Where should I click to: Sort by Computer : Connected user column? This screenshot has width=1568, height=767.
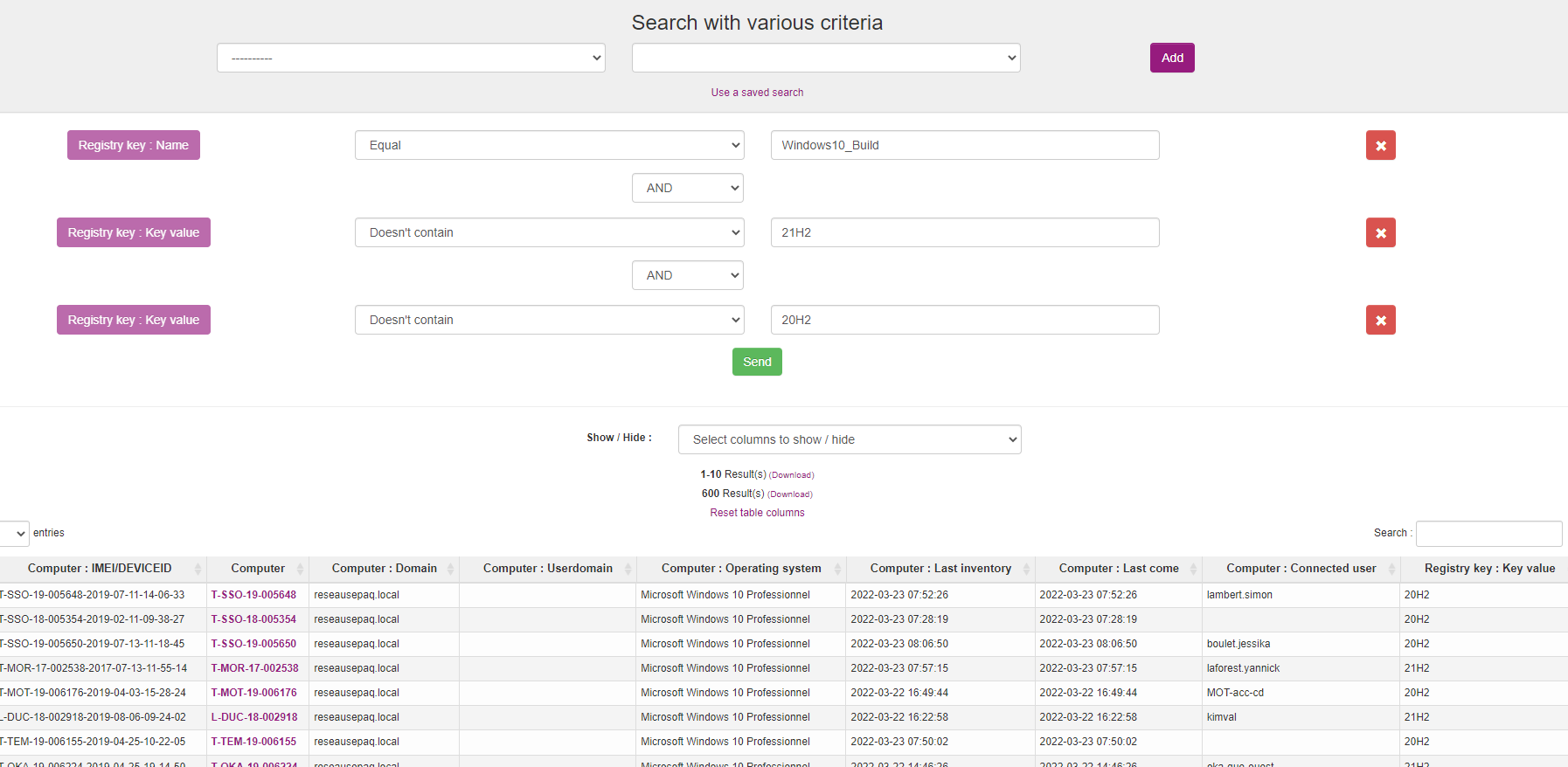point(1301,569)
